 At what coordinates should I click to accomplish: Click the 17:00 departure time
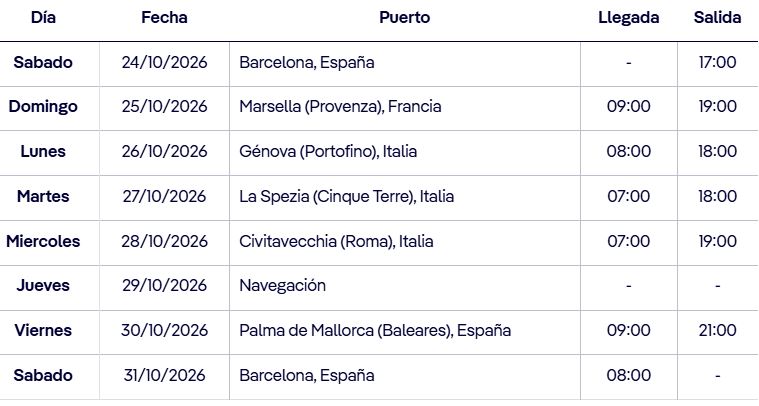(x=717, y=63)
